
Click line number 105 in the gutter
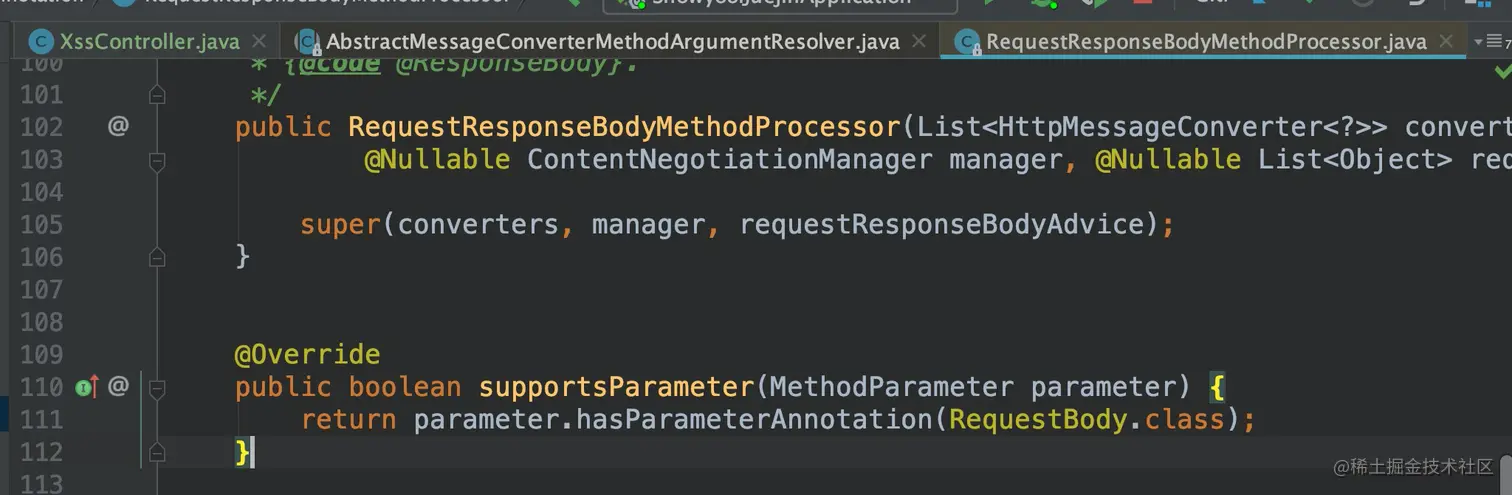click(x=42, y=224)
